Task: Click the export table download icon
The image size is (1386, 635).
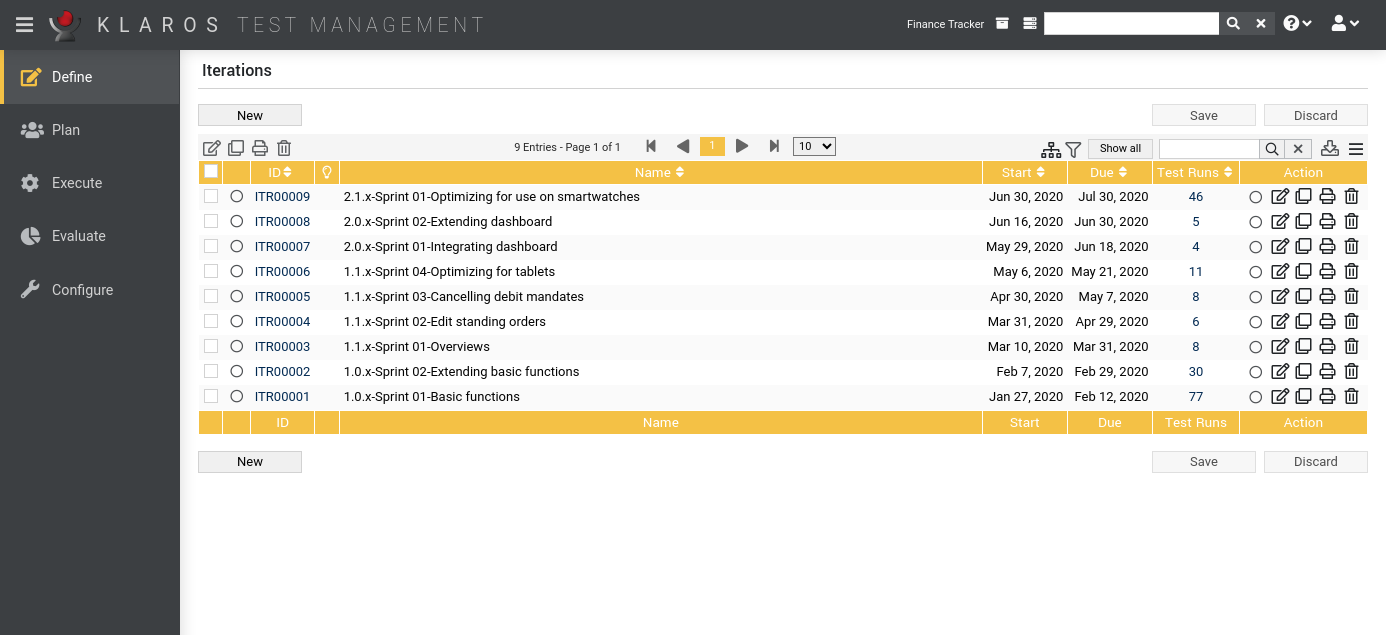Action: 1329,148
